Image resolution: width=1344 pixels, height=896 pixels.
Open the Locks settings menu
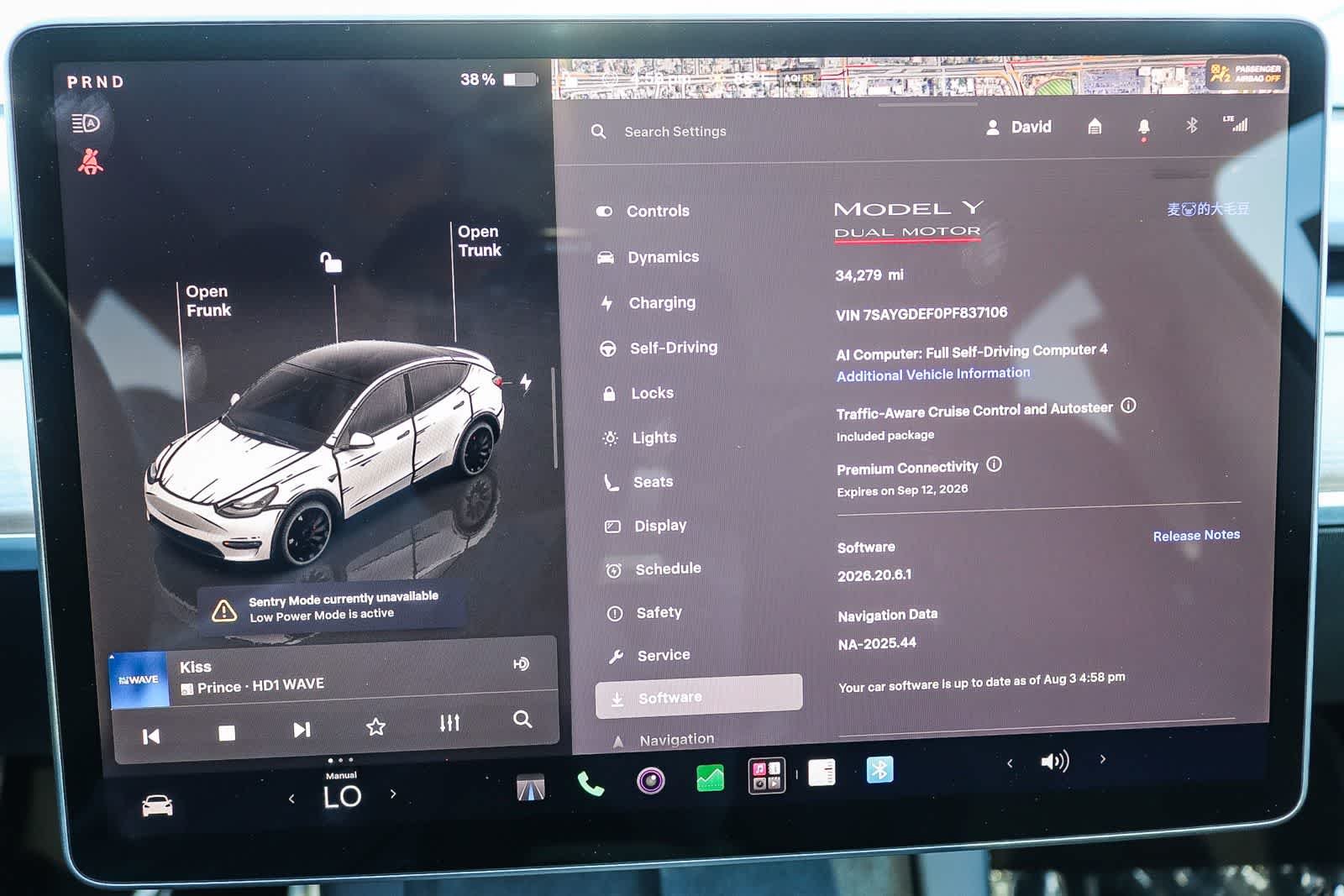pos(638,393)
